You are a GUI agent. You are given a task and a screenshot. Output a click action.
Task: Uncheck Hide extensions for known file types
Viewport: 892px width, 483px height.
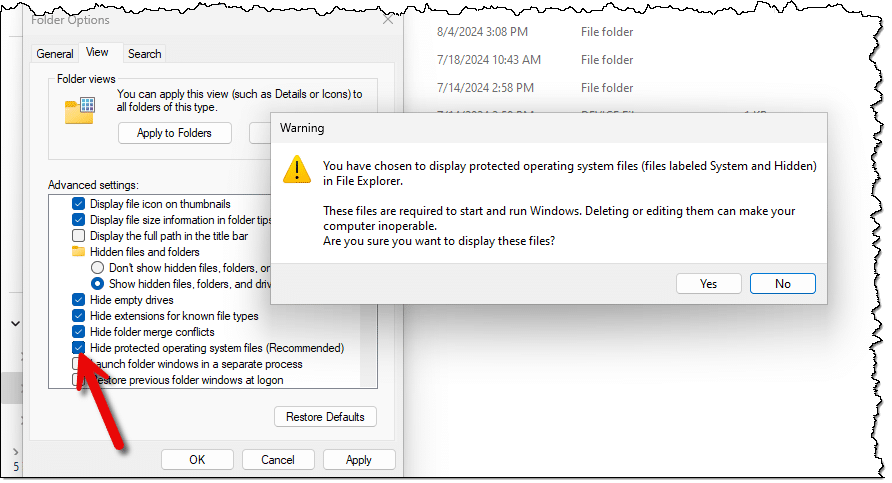coord(79,316)
